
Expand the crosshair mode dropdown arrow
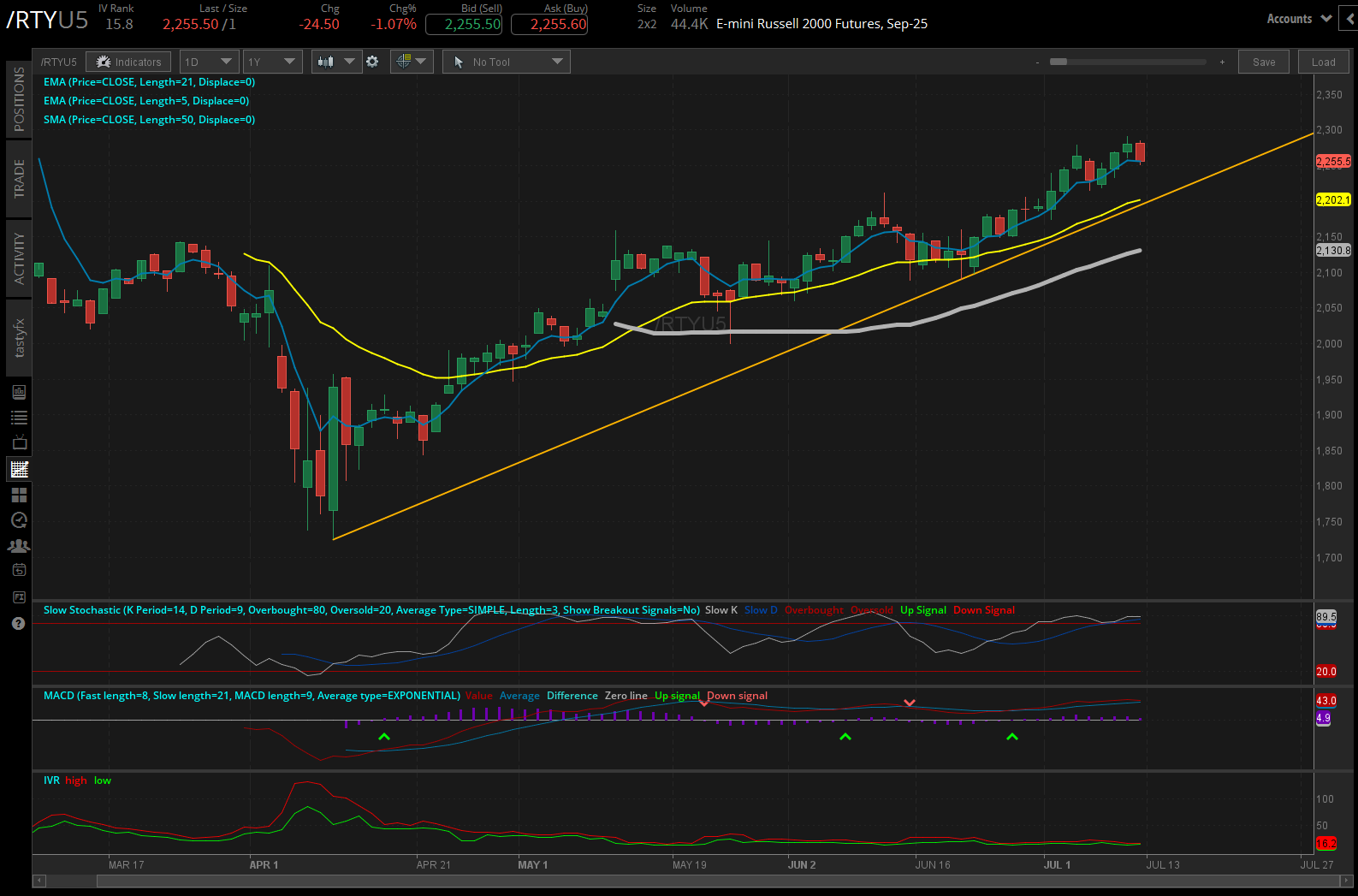pyautogui.click(x=421, y=62)
